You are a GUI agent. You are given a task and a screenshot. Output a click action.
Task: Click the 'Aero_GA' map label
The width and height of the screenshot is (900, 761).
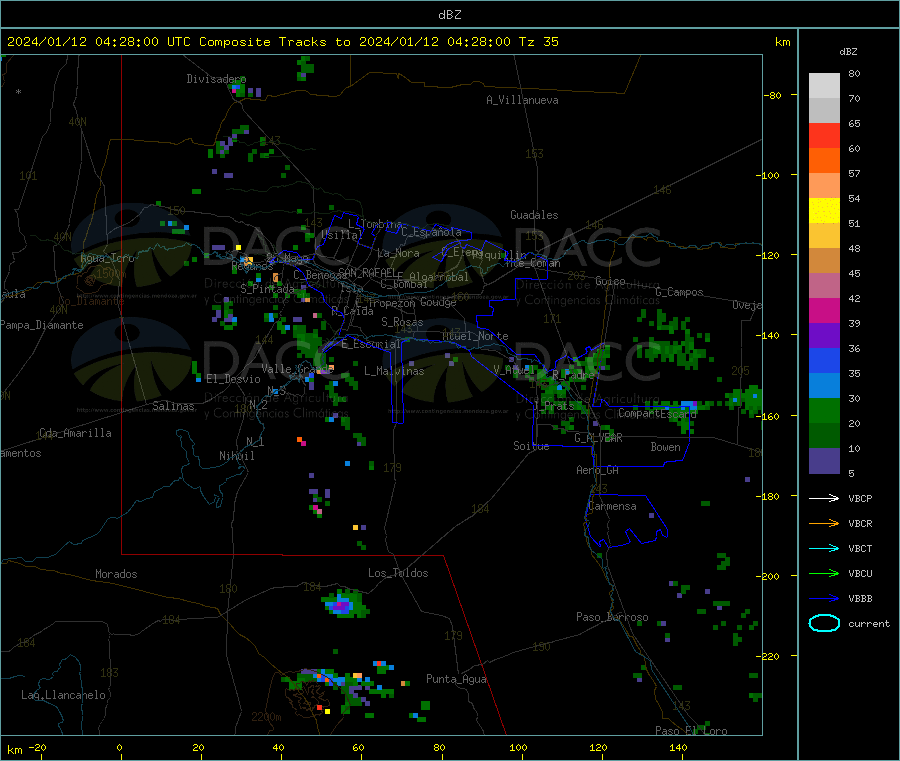click(598, 470)
